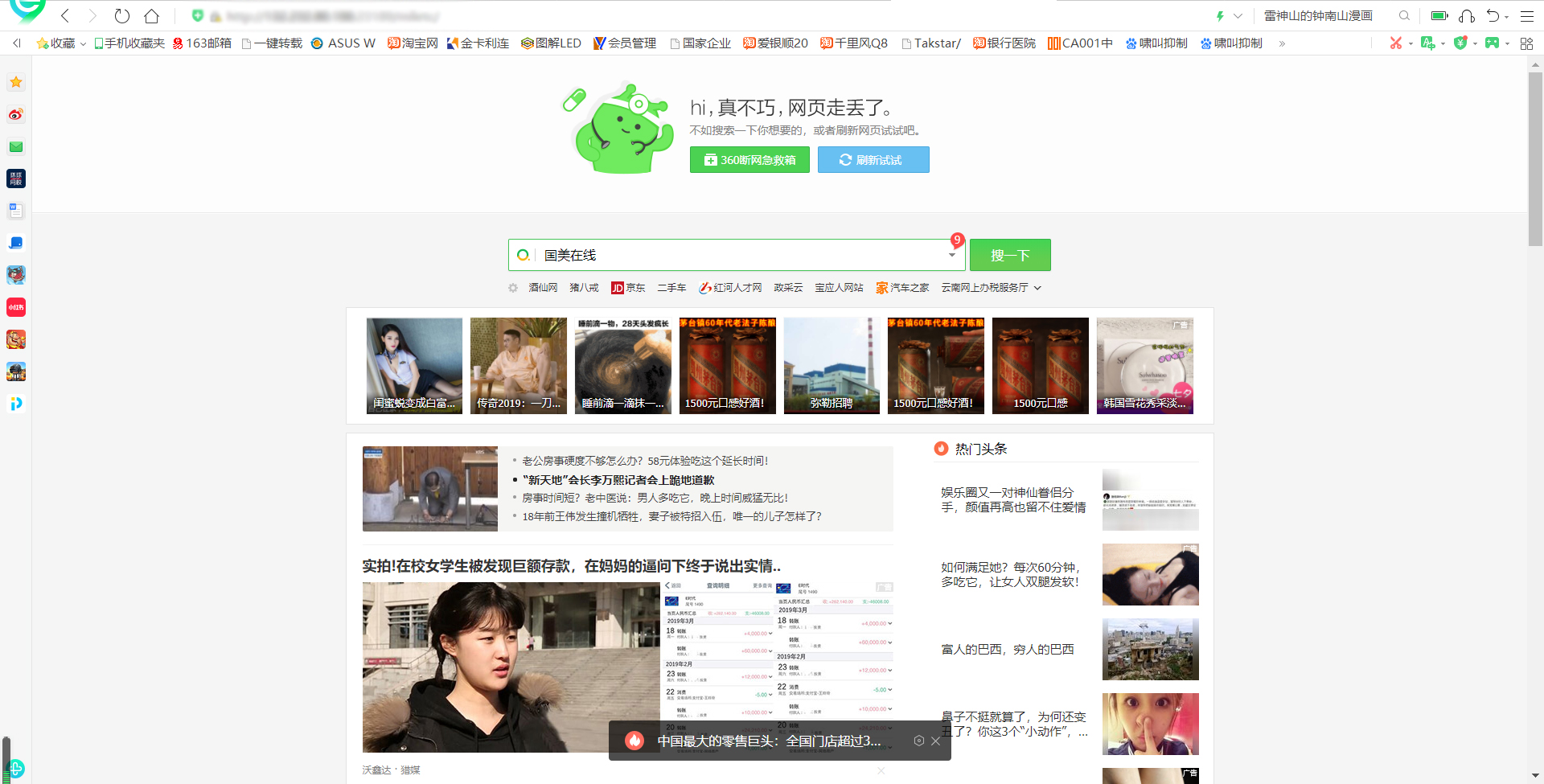The height and width of the screenshot is (784, 1544).
Task: Open the 猪八戒 quick link
Action: (x=584, y=288)
